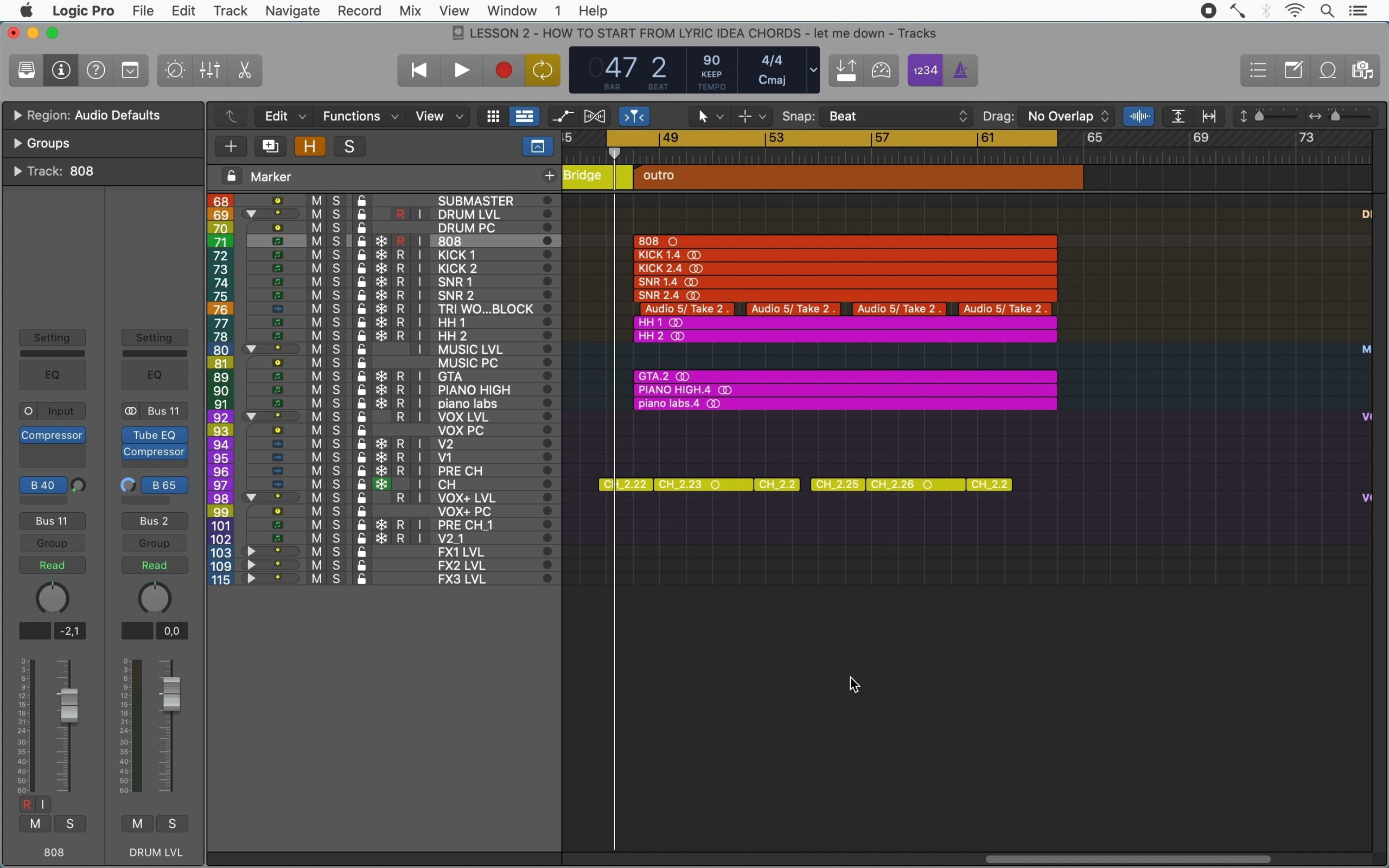
Task: Click the Show Automation curve icon
Action: [563, 117]
